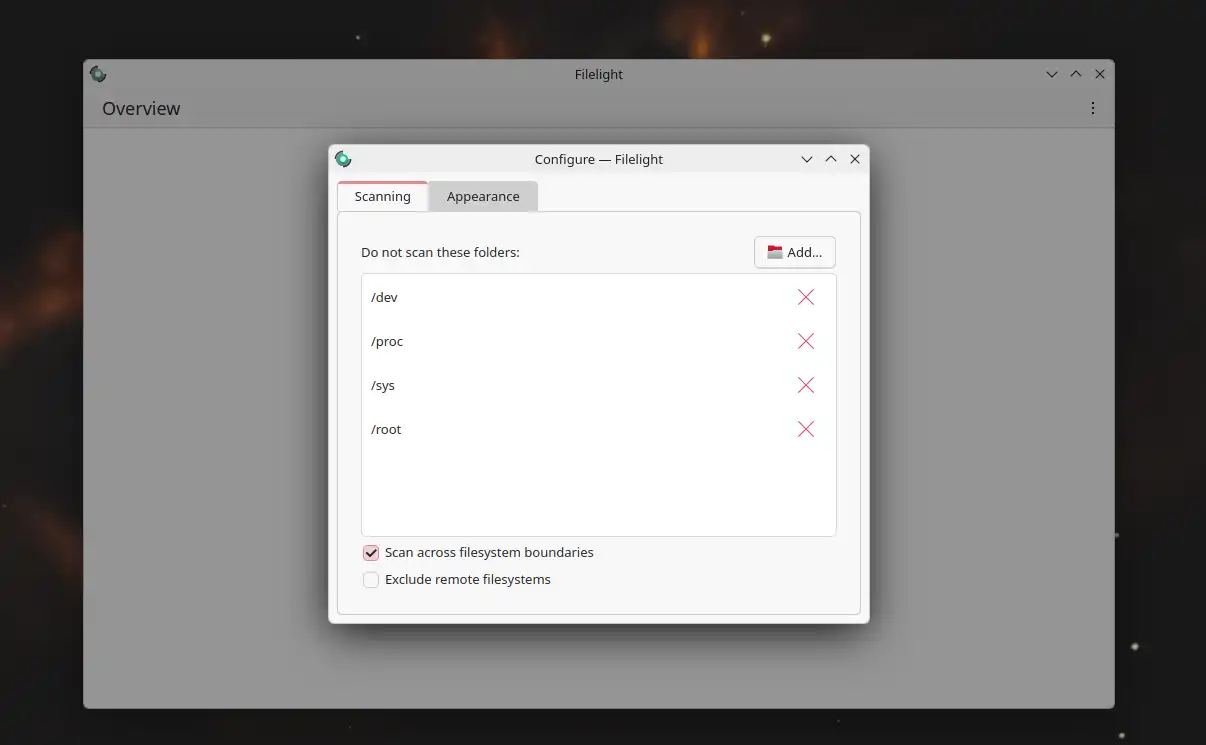
Task: Click the Add... folder button
Action: point(794,252)
